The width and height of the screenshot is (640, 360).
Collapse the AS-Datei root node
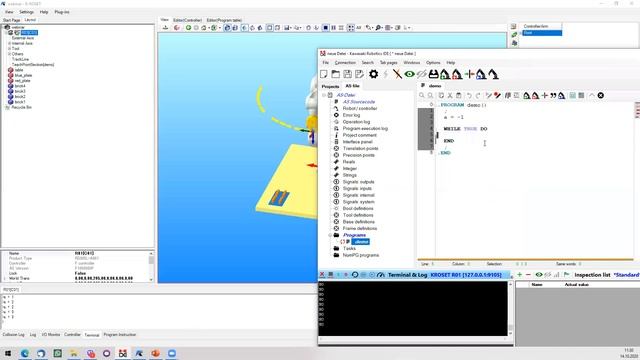pos(324,95)
